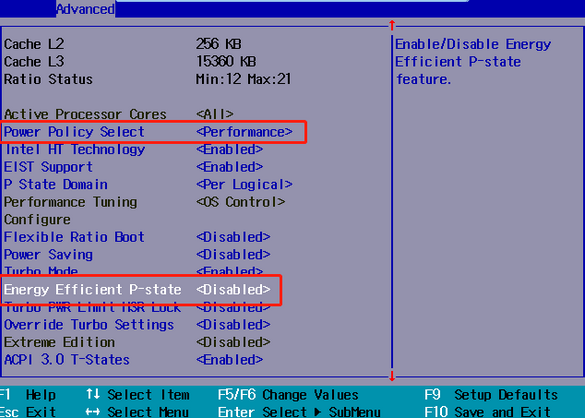Viewport: 585px width, 418px height.
Task: Click Ratio Status Min:12 Max:21 value
Action: [x=244, y=79]
